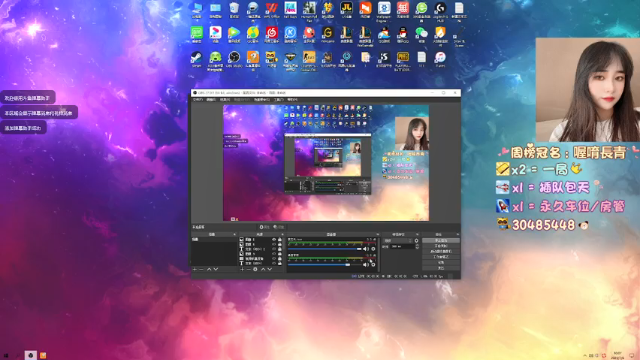The image size is (640, 360).
Task: Open the scene transition type dropdown
Action: 398,240
